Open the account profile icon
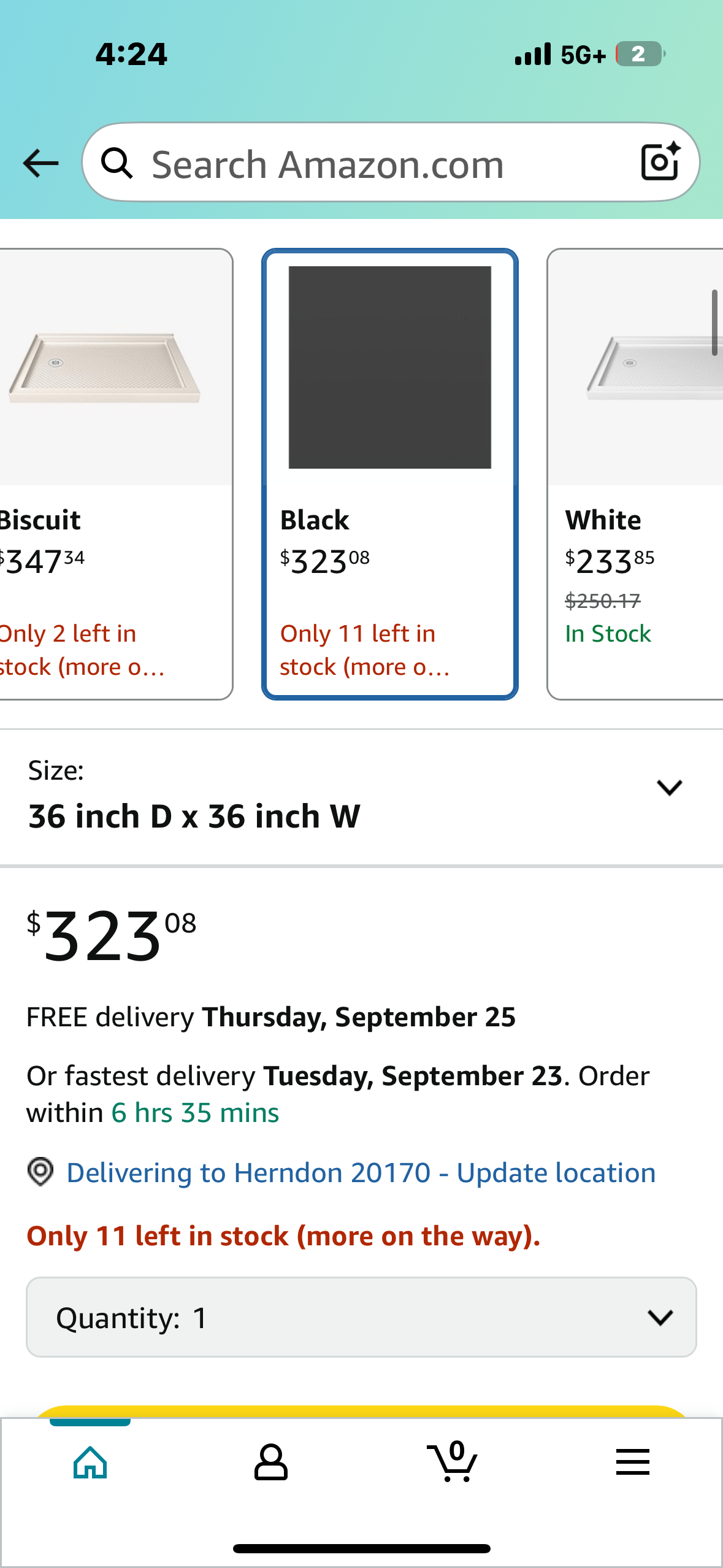 270,1462
